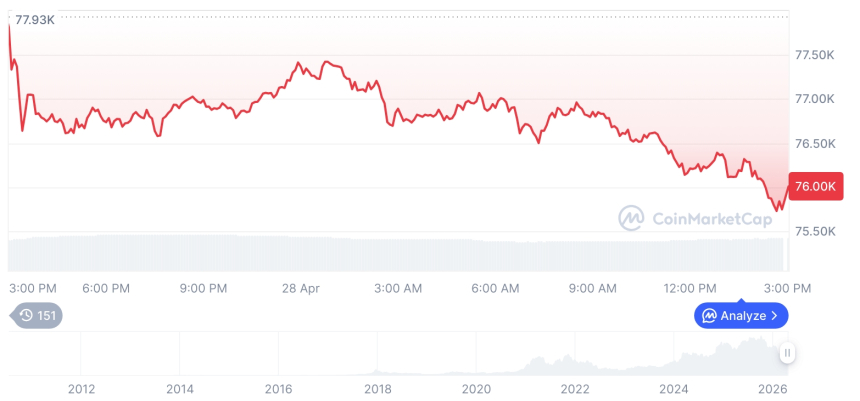Open the Analyze panel
Viewport: 860px width, 401px height.
[x=741, y=316]
